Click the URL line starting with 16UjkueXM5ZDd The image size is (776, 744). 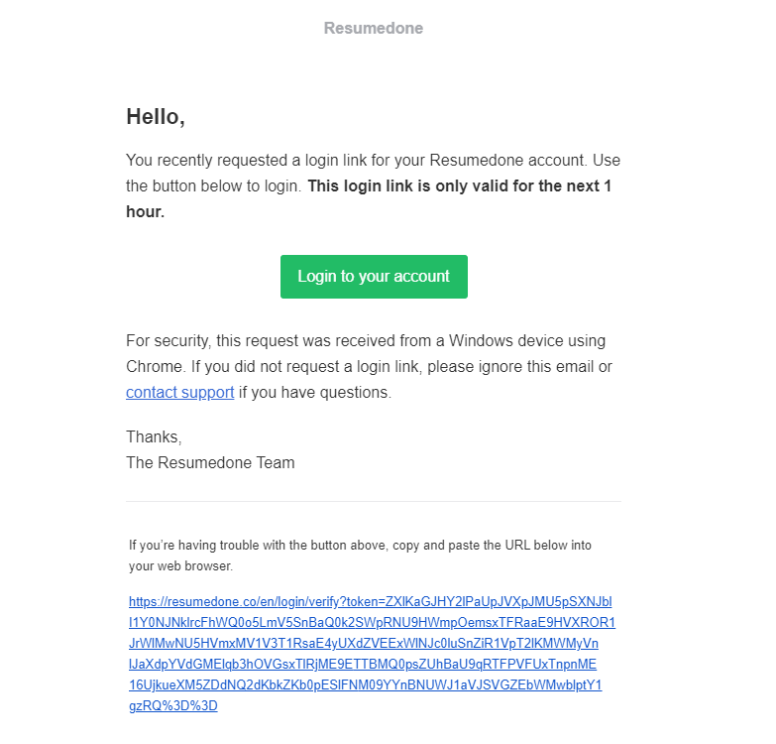tap(365, 685)
